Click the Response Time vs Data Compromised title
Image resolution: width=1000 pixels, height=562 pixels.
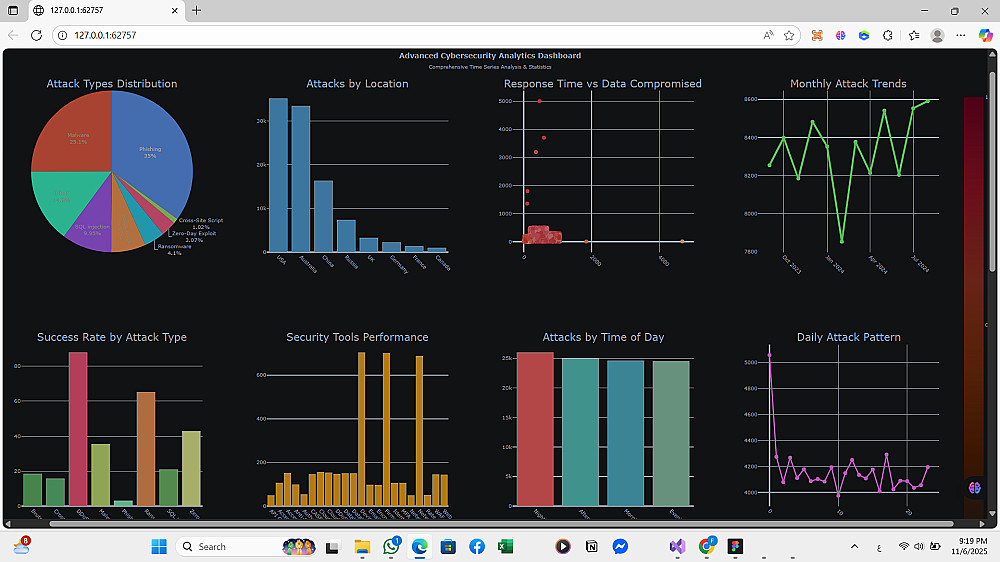point(603,84)
